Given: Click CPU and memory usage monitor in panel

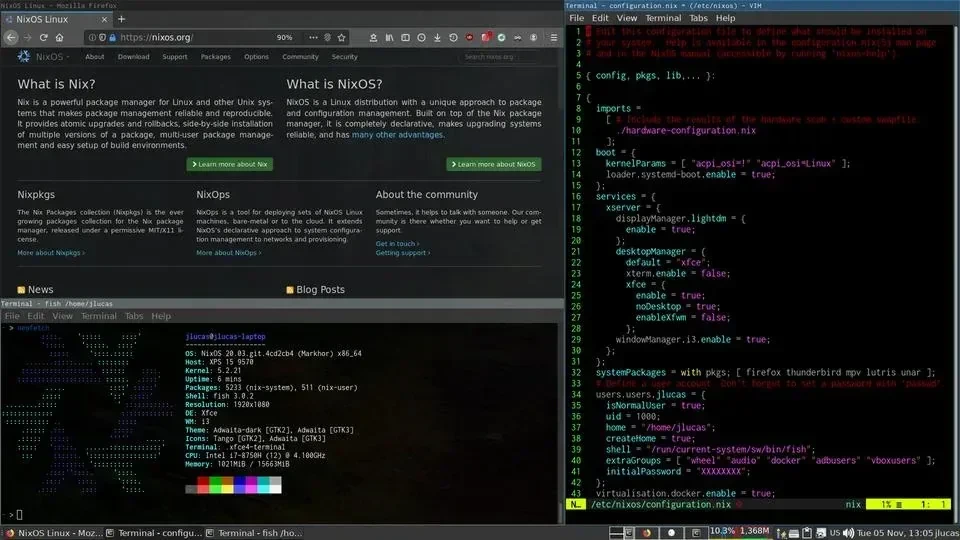Looking at the screenshot, I should (740, 531).
